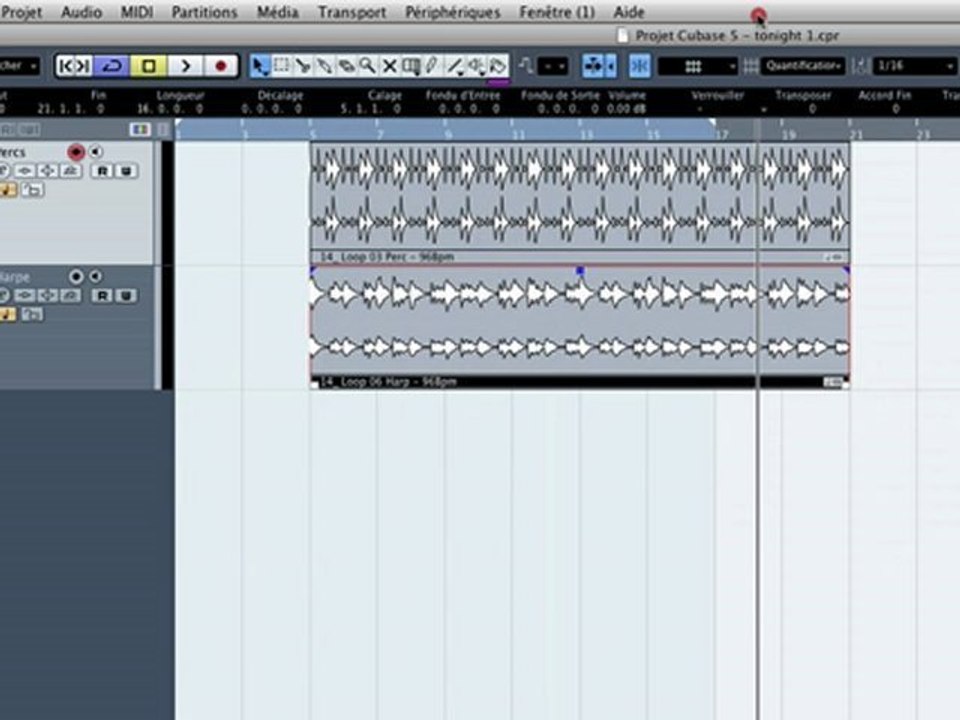Click Harpe track inserts state icon
The image size is (960, 720).
25,296
